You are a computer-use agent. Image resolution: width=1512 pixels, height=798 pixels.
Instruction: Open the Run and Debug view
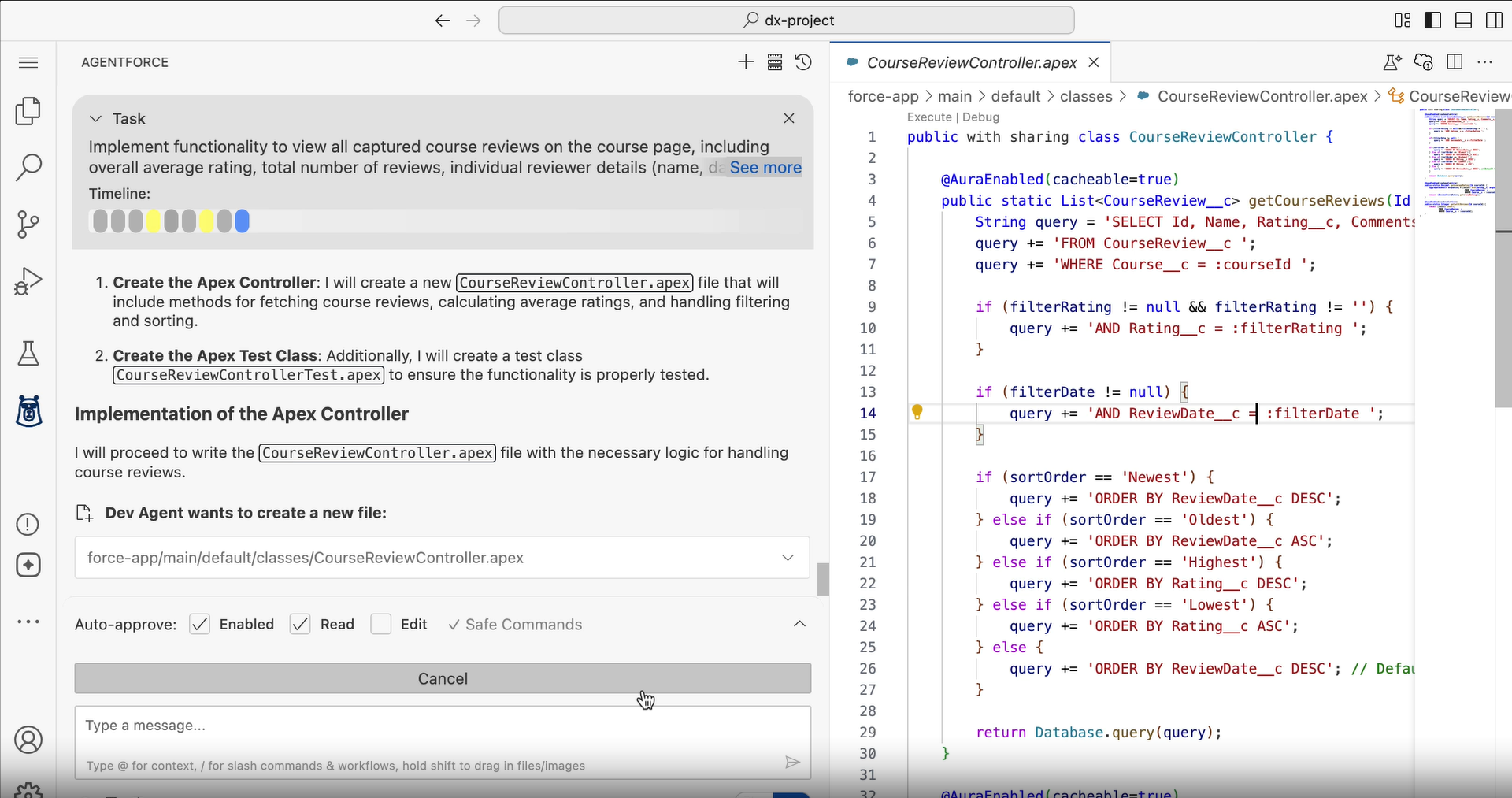[28, 281]
